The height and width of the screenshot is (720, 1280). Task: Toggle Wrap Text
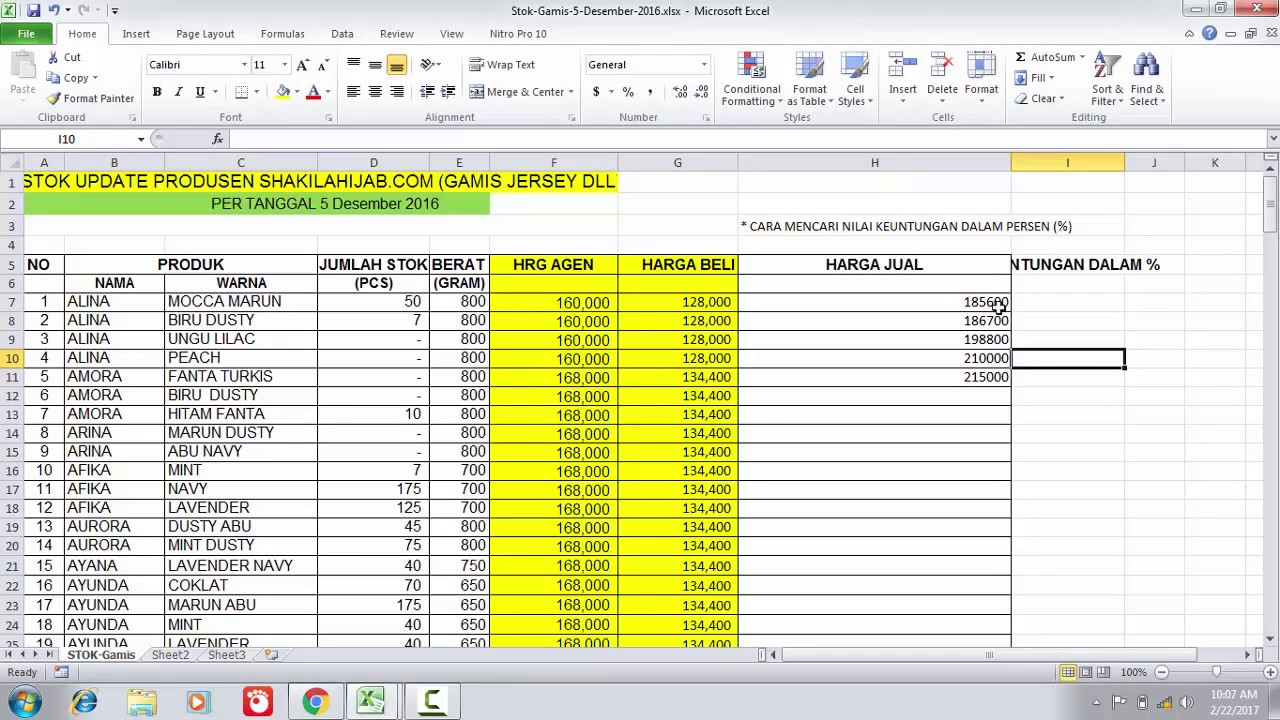502,65
